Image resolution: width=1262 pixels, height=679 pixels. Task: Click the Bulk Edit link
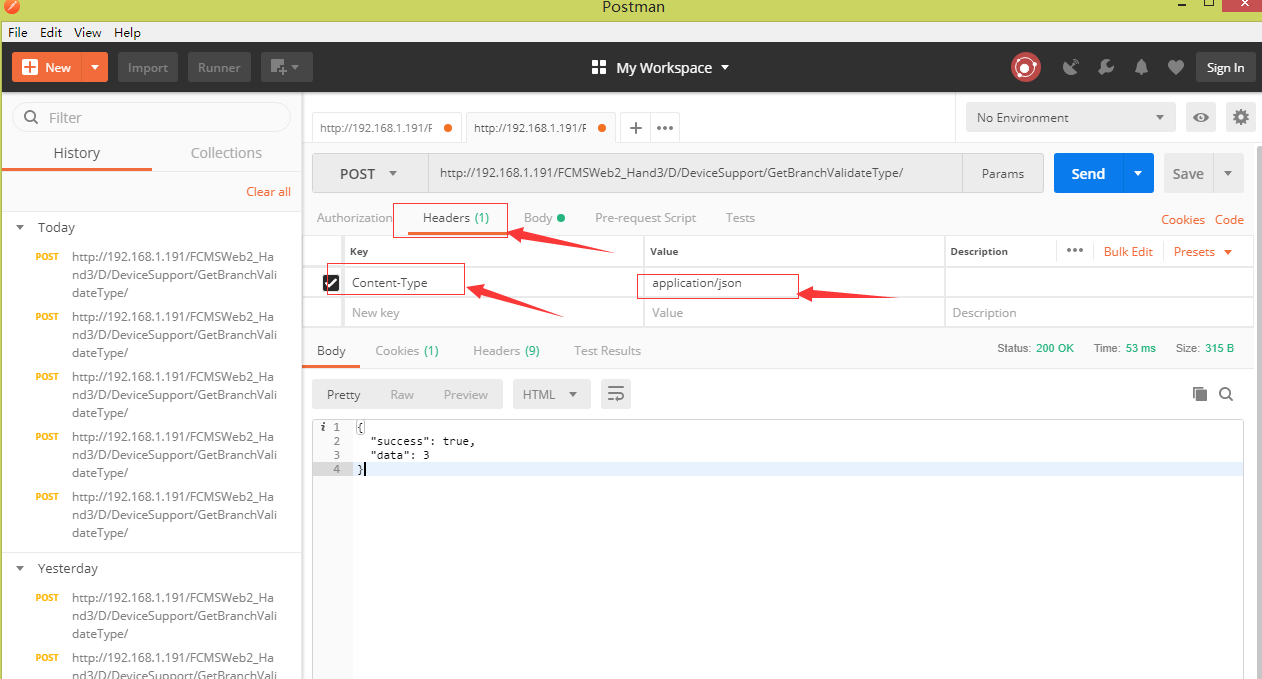pyautogui.click(x=1128, y=251)
